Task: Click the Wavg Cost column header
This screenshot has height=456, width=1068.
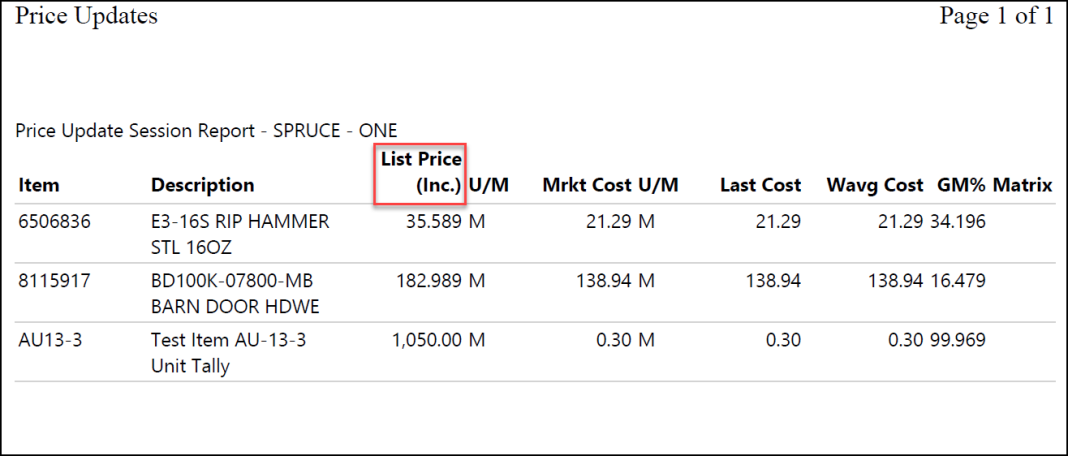Action: pyautogui.click(x=875, y=185)
